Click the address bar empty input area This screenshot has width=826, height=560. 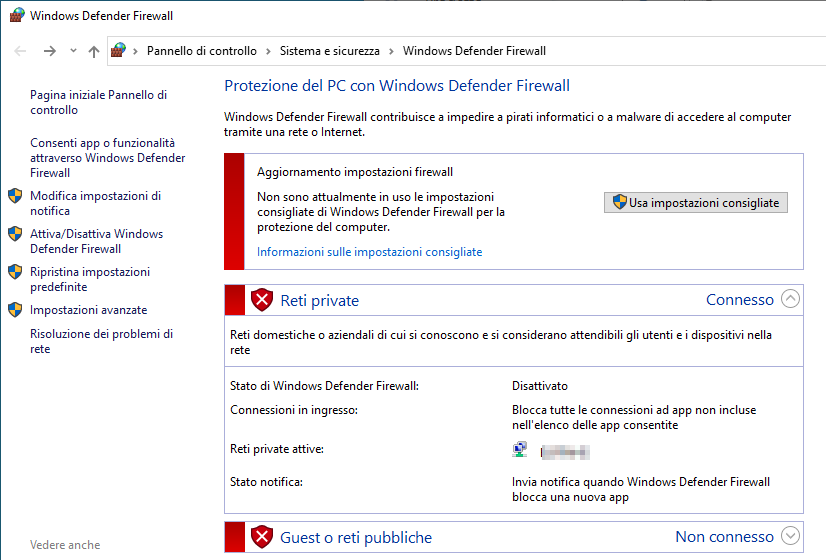[685, 51]
